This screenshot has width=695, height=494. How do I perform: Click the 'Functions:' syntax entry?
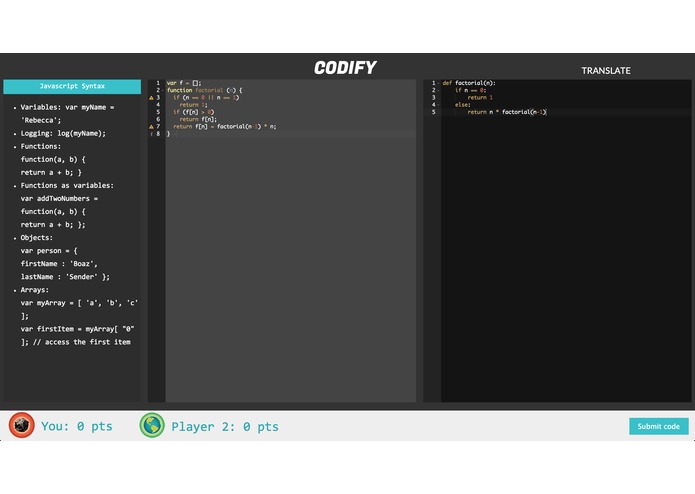[x=41, y=146]
